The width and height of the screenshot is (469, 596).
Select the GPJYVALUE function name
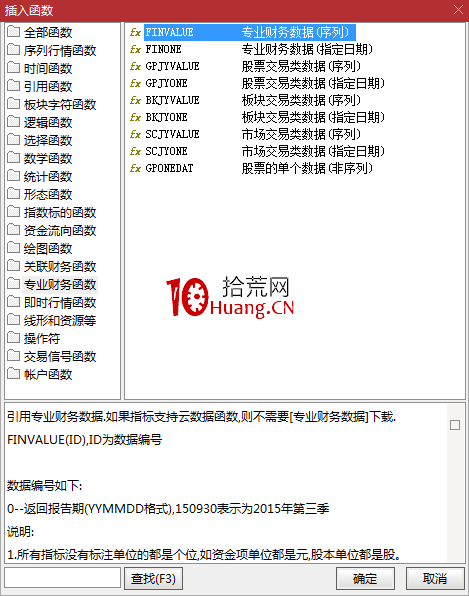tap(172, 67)
